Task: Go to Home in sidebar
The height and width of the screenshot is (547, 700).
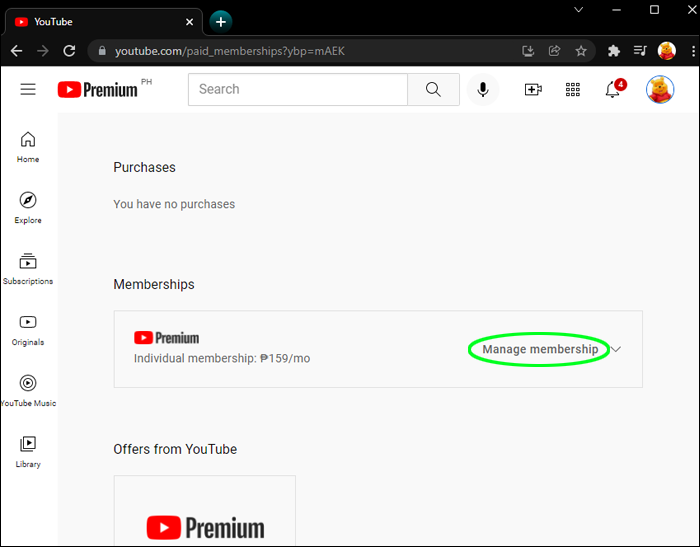Action: click(x=28, y=147)
